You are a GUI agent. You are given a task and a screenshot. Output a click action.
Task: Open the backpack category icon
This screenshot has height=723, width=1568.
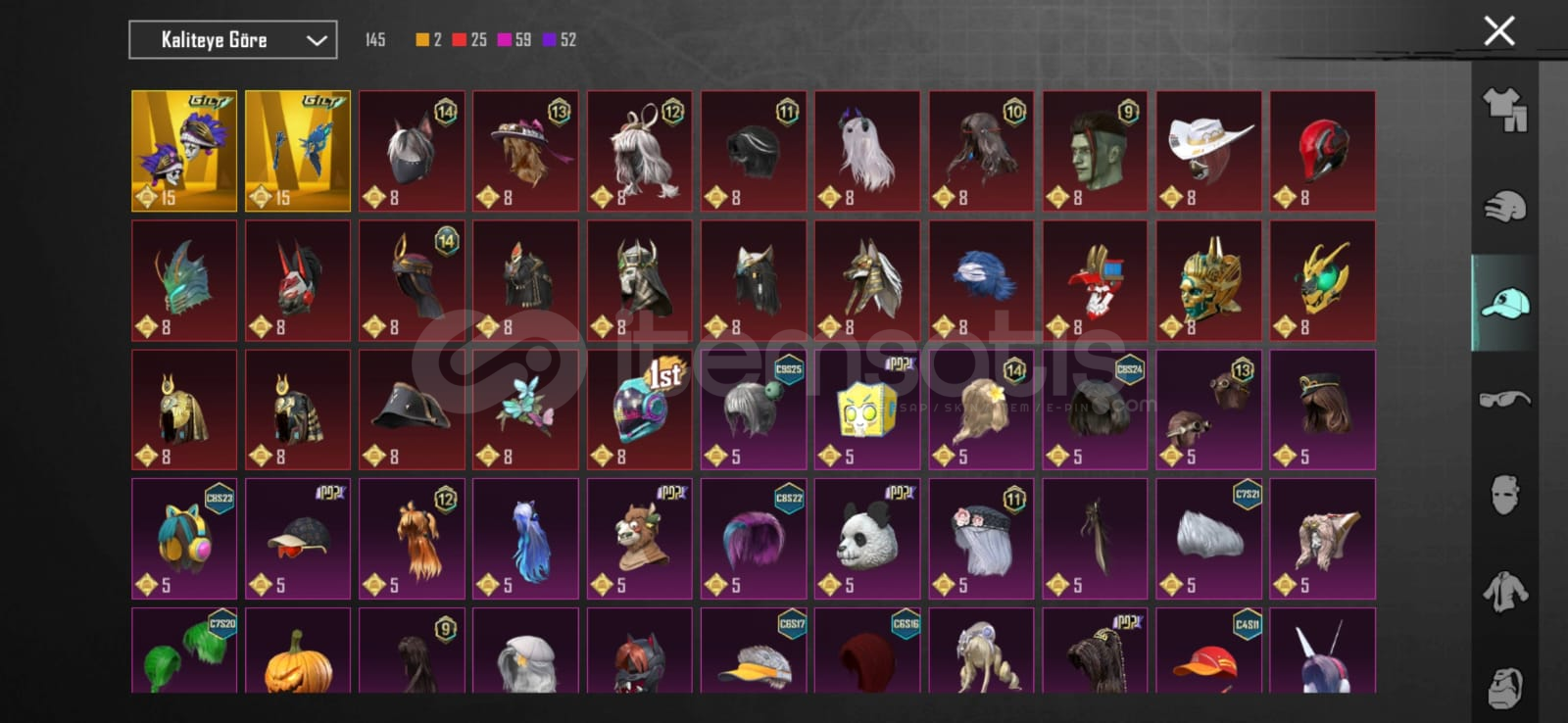[x=1504, y=688]
